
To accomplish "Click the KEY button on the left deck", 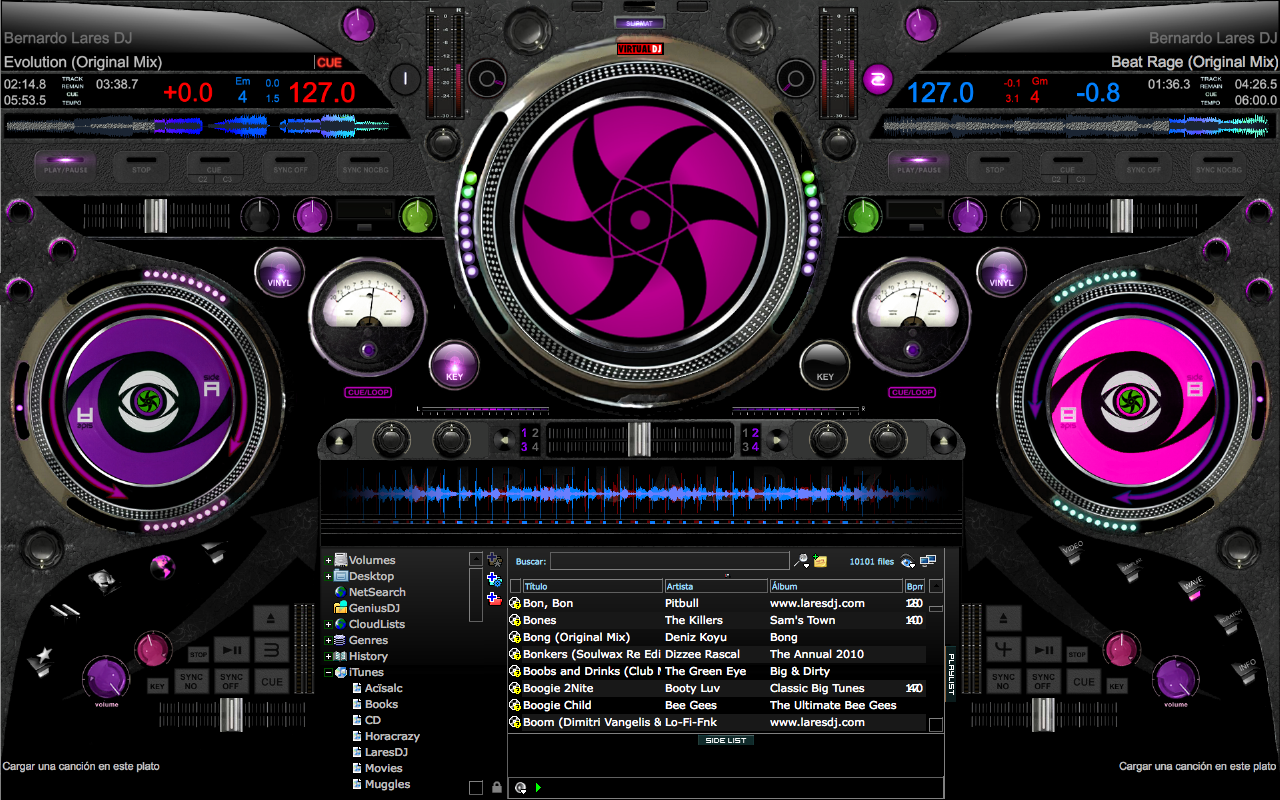I will click(454, 364).
